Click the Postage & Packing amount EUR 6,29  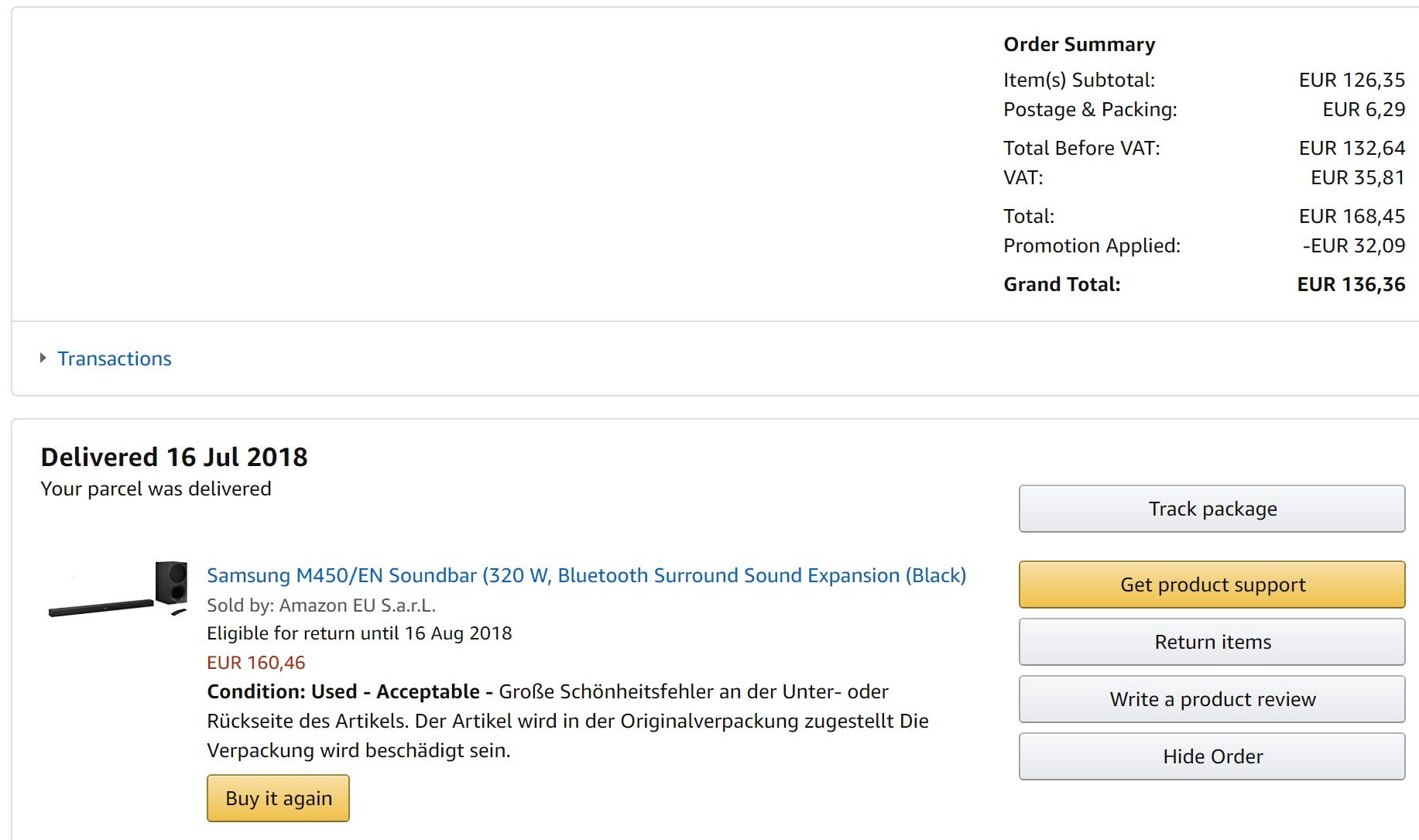point(1363,109)
